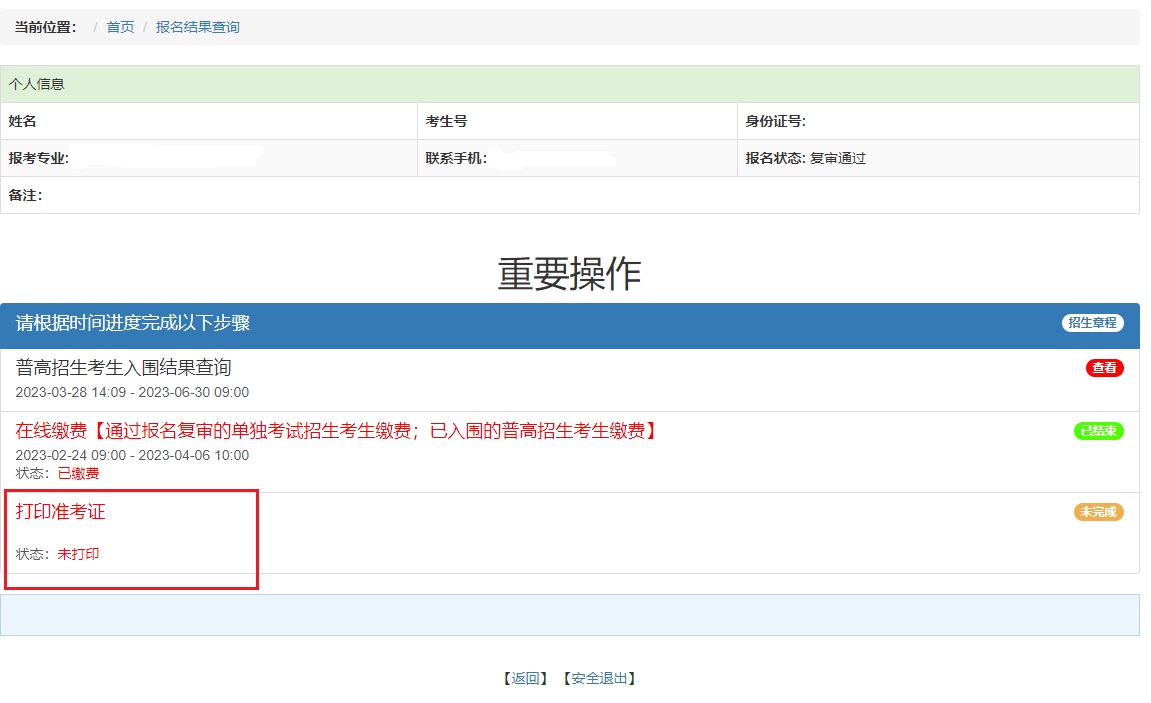Open 普高招生考生入围结果查询 item

pos(123,368)
